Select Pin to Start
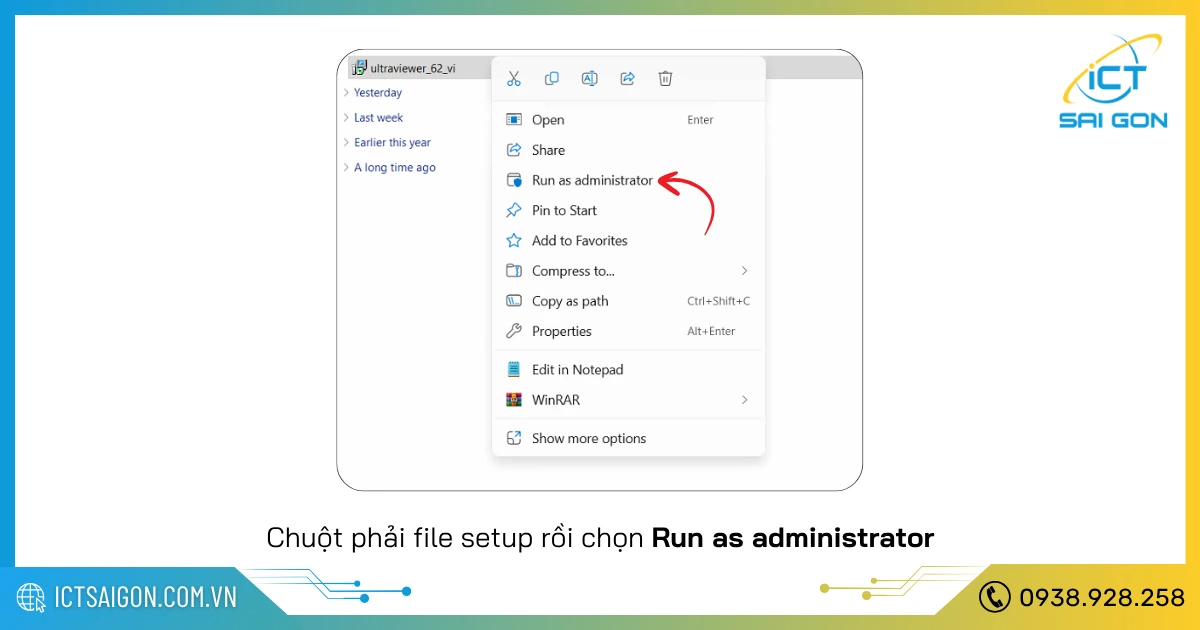 (628, 210)
